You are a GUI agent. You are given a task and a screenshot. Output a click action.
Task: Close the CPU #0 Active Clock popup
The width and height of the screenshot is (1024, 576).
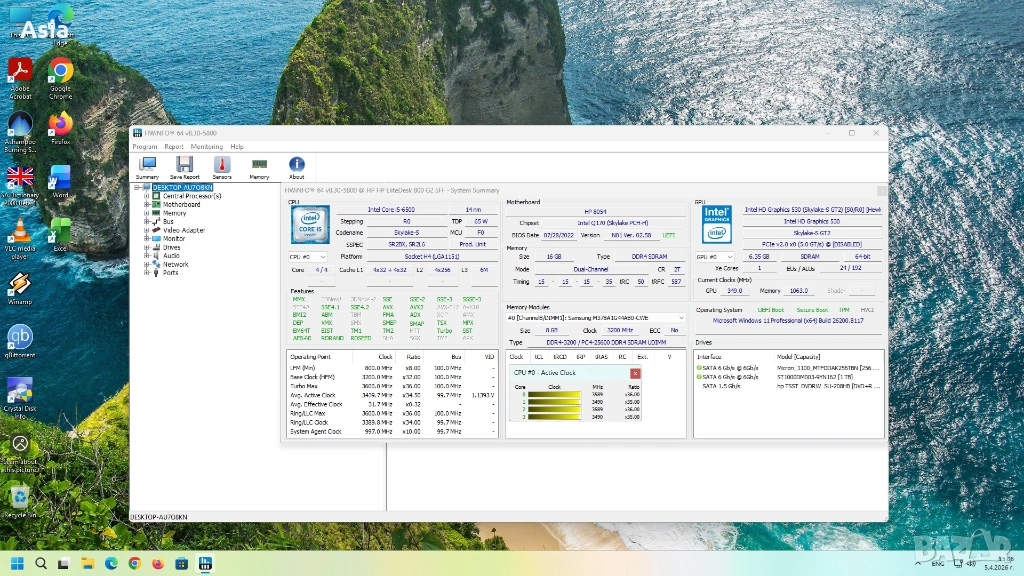pos(635,373)
